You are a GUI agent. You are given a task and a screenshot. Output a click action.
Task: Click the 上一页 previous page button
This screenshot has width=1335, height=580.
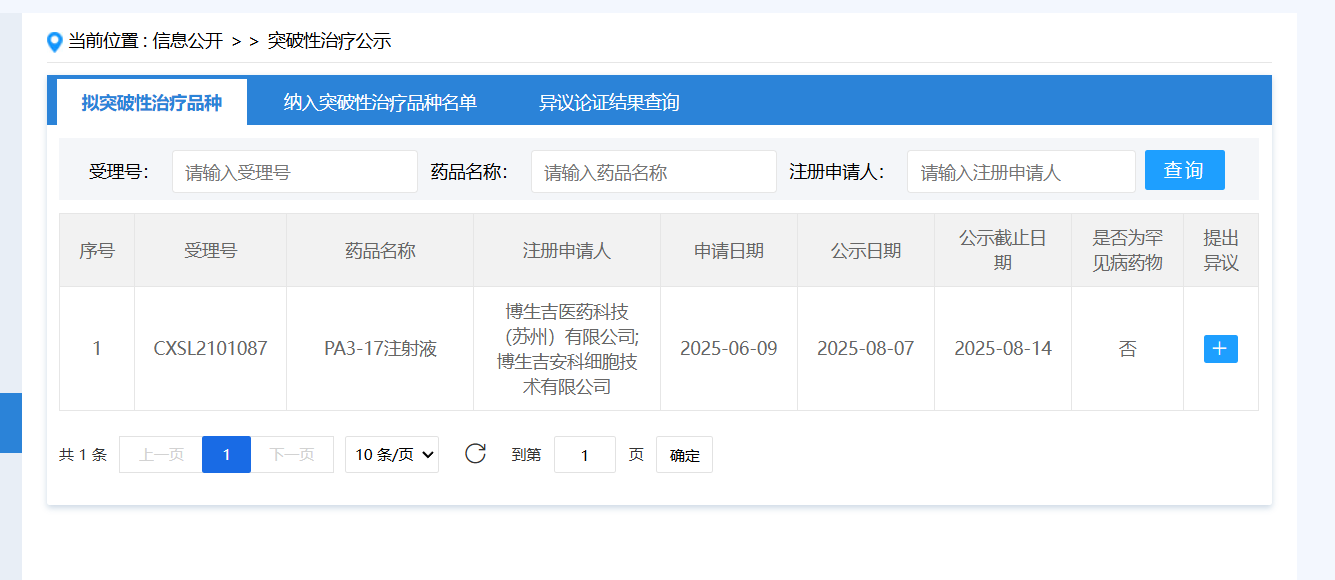coord(161,455)
